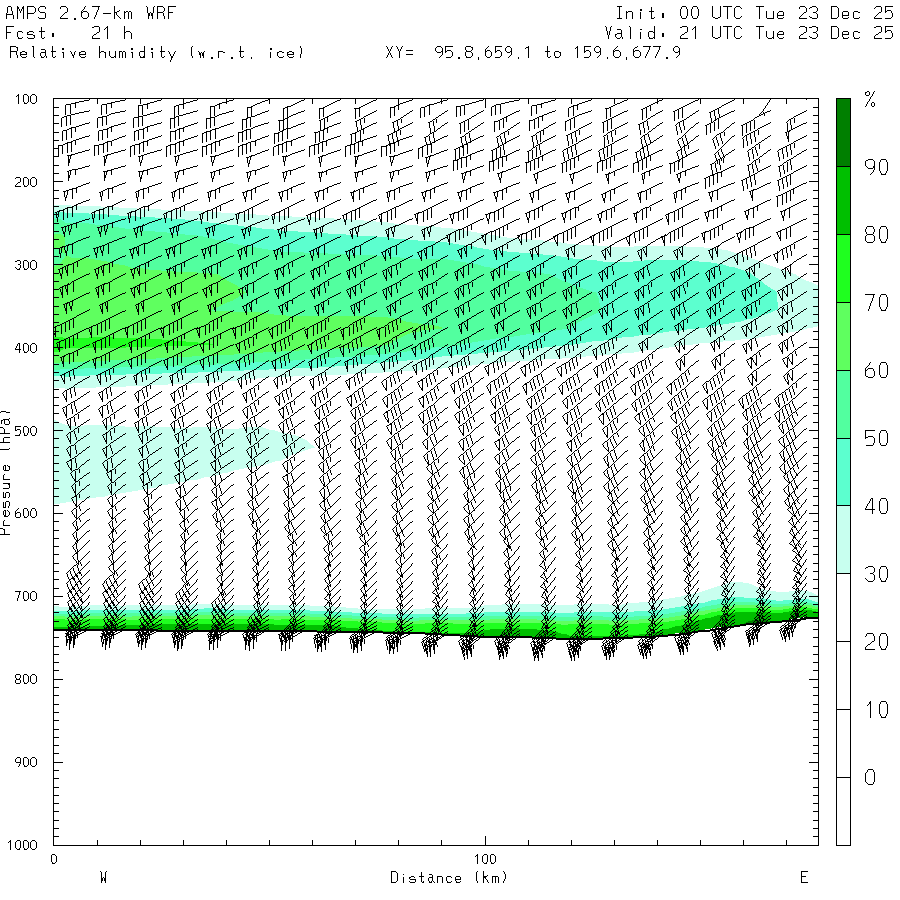Click the darkest green swatch above 90
Screen dimensions: 900x900
coord(844,131)
